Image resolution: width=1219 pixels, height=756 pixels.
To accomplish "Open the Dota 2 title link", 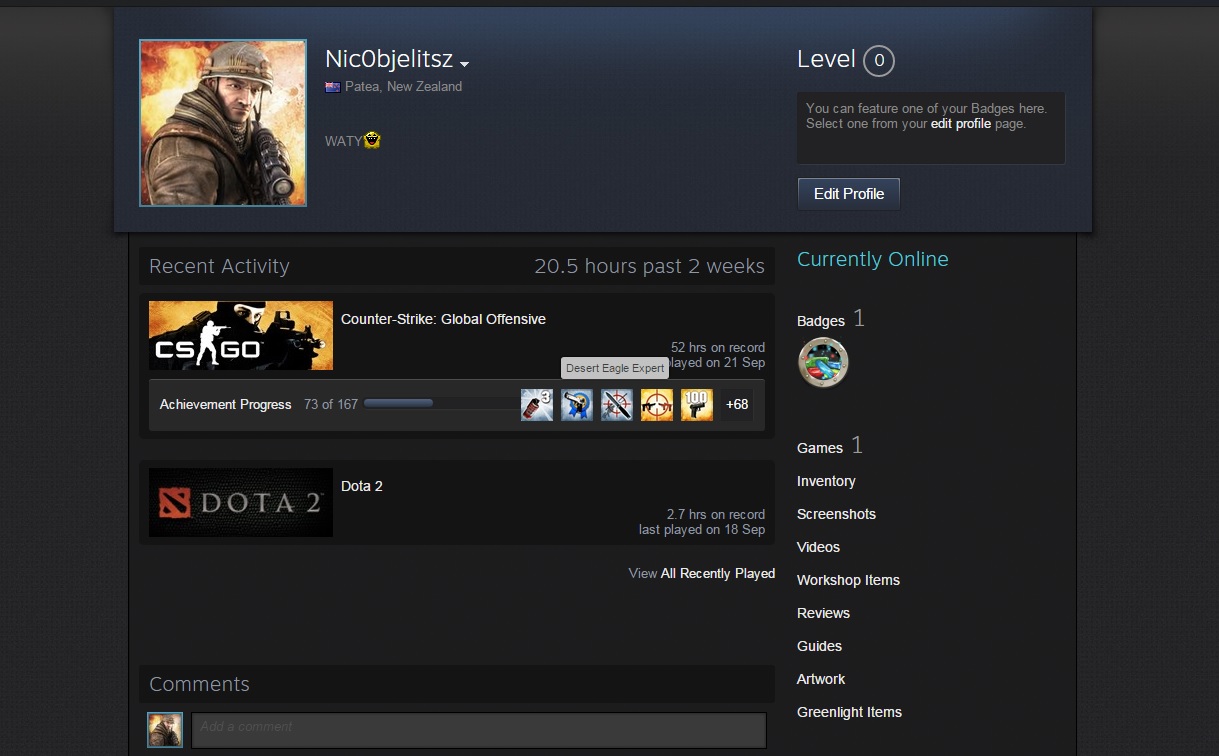I will coord(362,486).
